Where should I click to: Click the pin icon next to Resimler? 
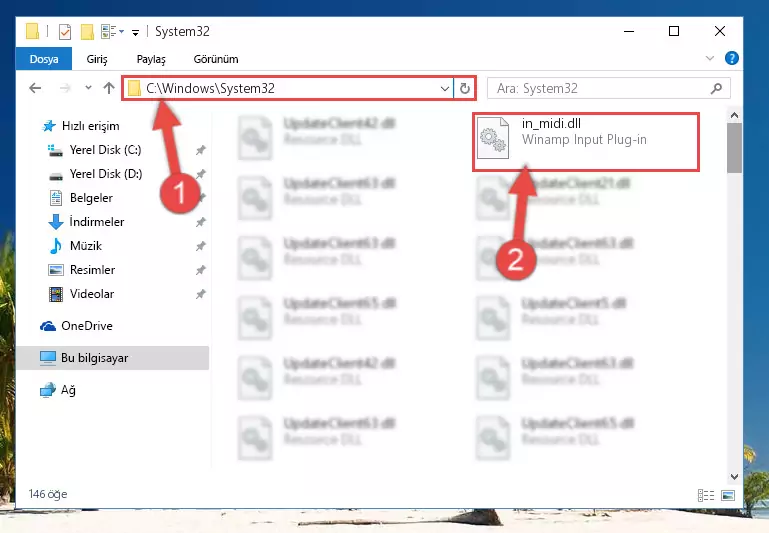coord(201,270)
